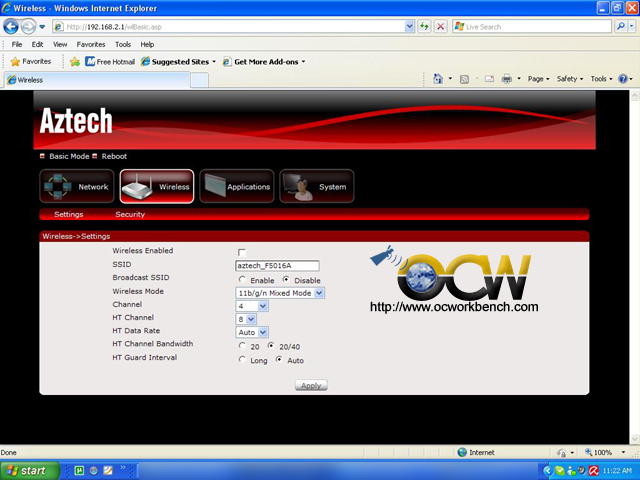This screenshot has width=640, height=480.
Task: Select the Settings sub-tab
Action: click(x=69, y=214)
